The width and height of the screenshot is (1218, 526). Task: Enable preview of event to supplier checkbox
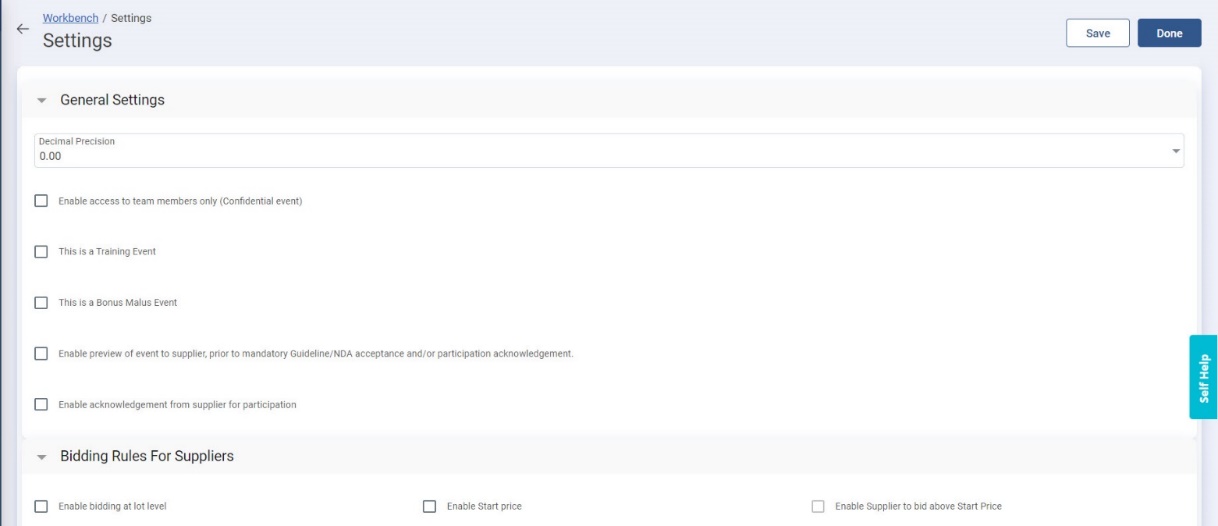41,354
